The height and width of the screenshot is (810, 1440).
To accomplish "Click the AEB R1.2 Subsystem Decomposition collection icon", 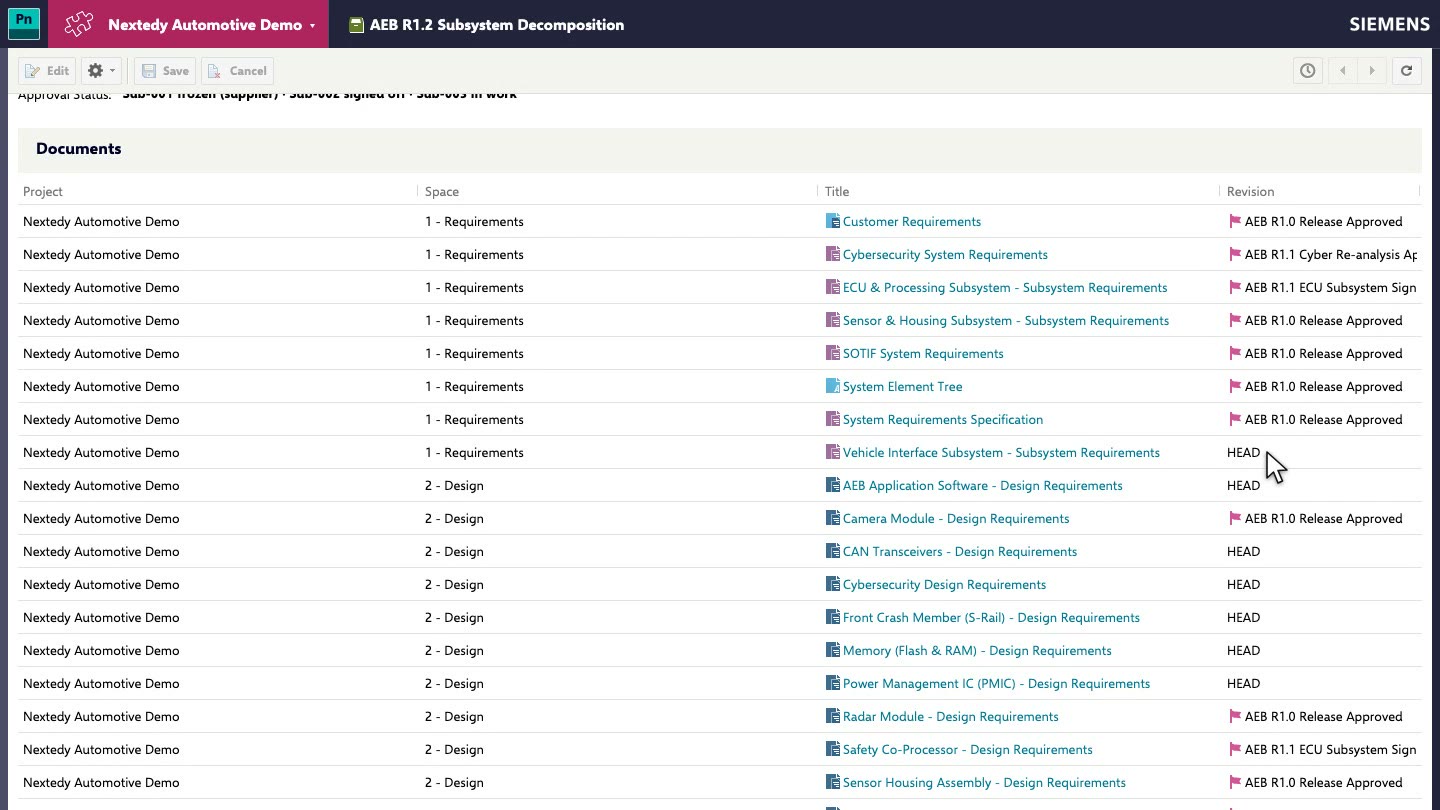I will (356, 25).
